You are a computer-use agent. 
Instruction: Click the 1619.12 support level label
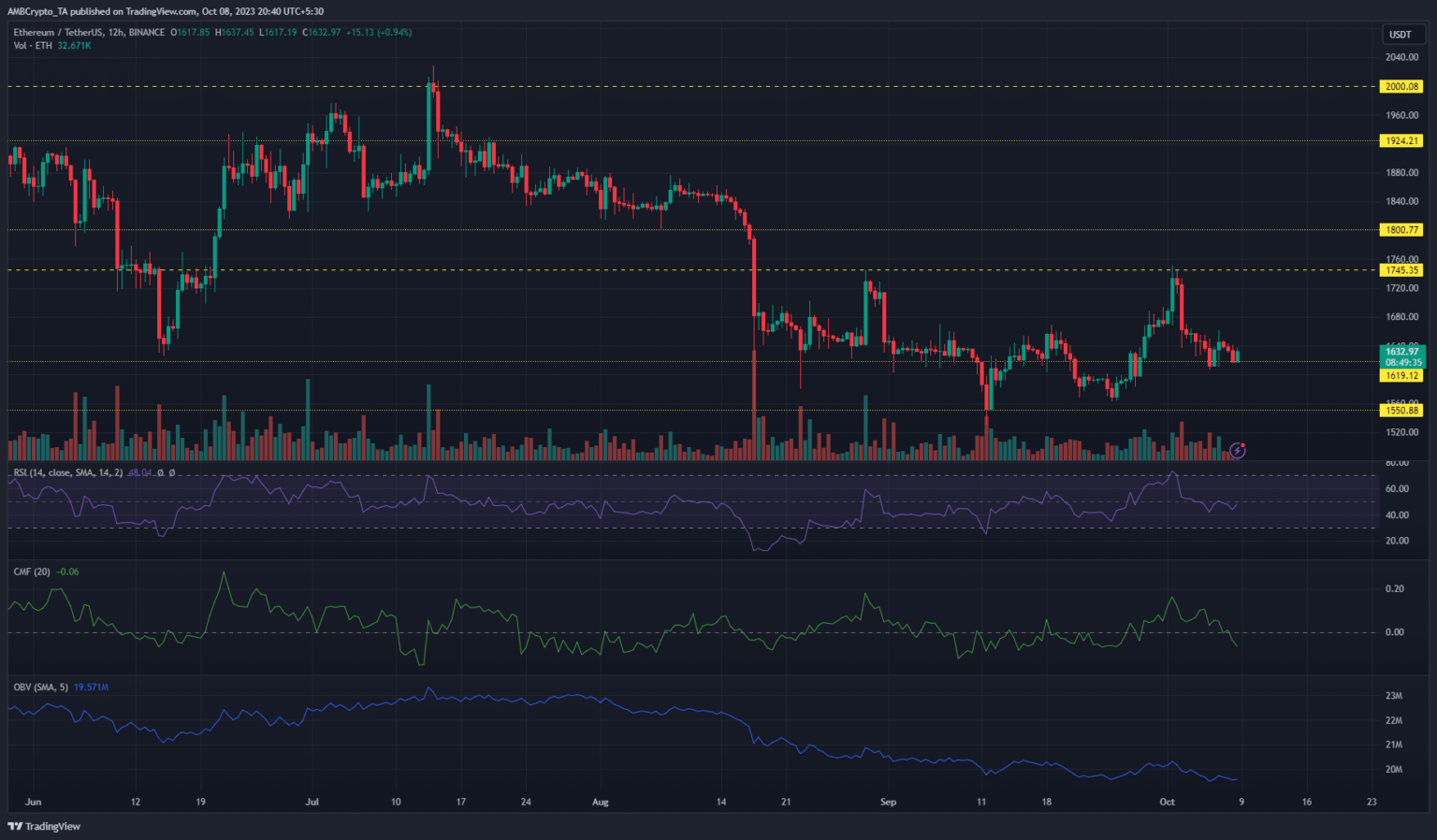click(1401, 376)
